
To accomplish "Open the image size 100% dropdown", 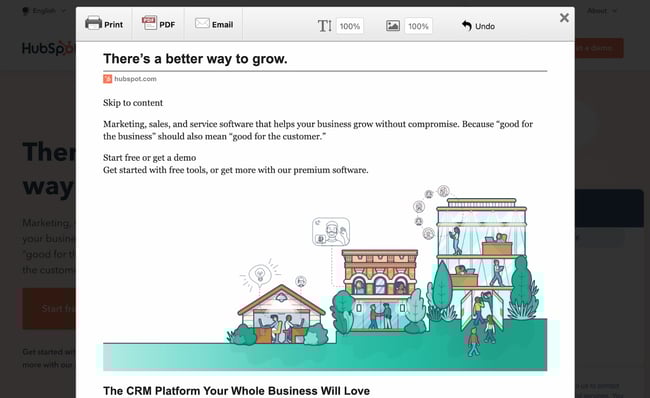I will (x=418, y=26).
